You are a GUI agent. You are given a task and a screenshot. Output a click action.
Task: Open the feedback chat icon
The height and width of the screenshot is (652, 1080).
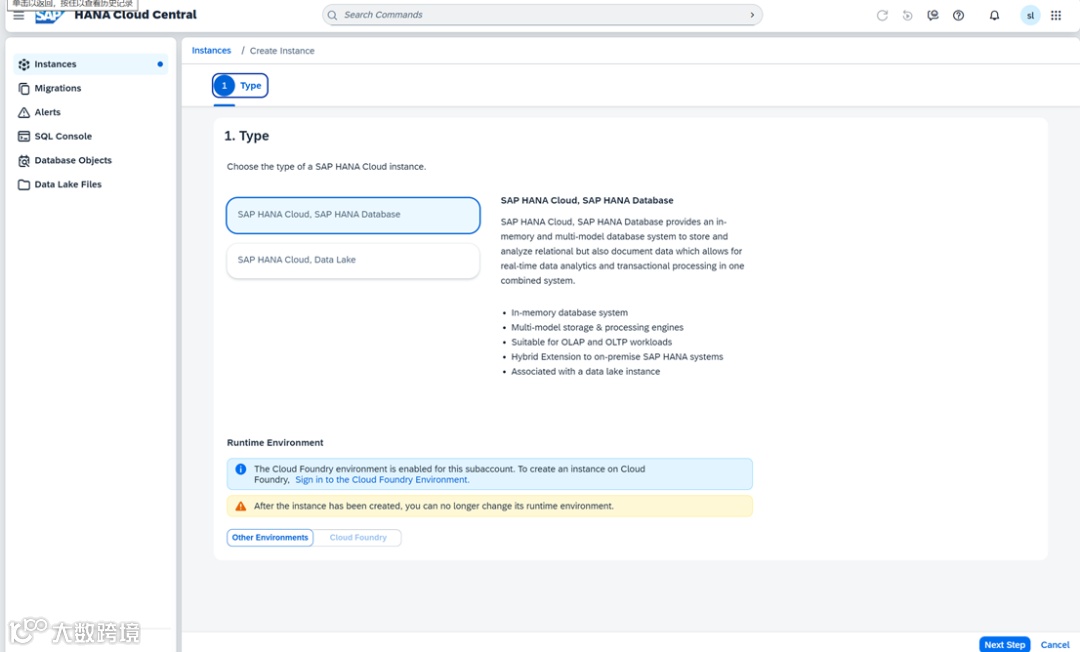933,15
